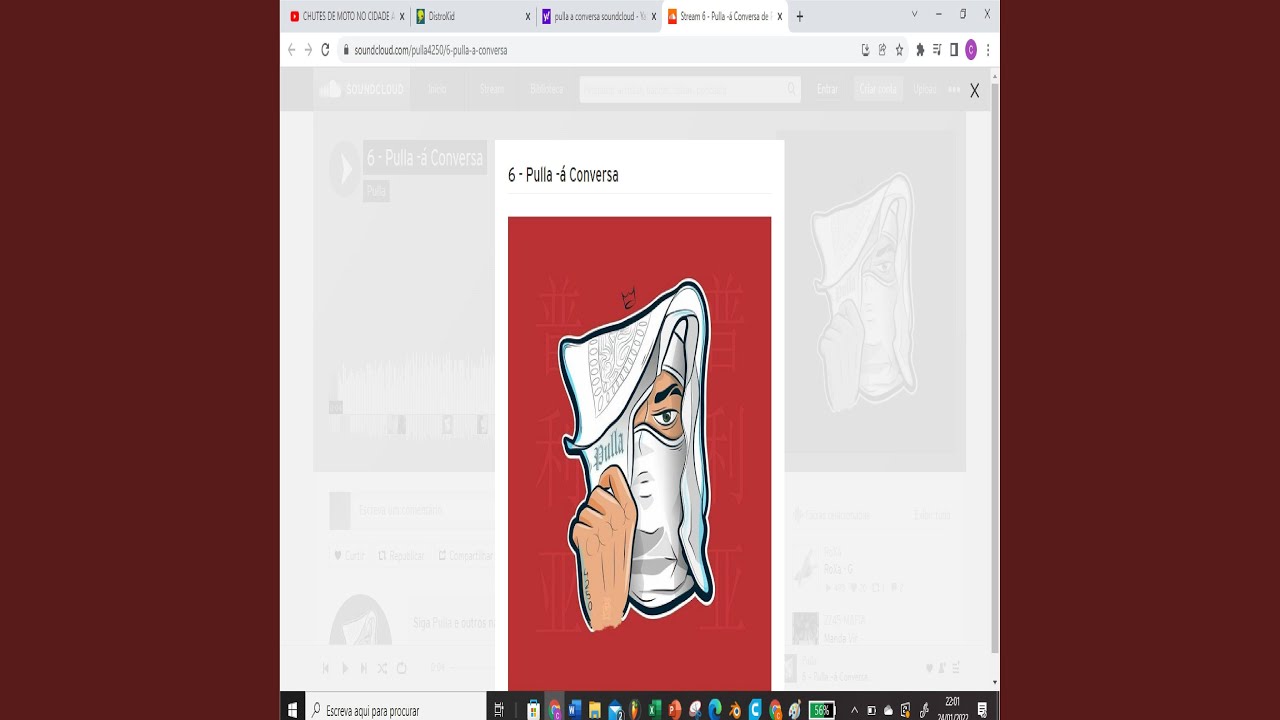Open the Mail app from the taskbar
Screen dimensions: 1280x720
[x=615, y=710]
